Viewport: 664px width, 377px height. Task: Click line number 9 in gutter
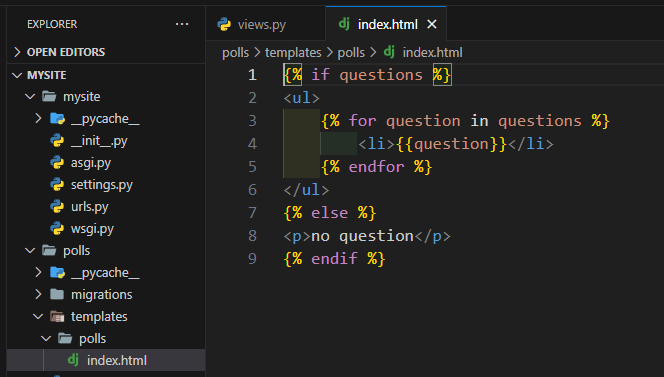252,258
